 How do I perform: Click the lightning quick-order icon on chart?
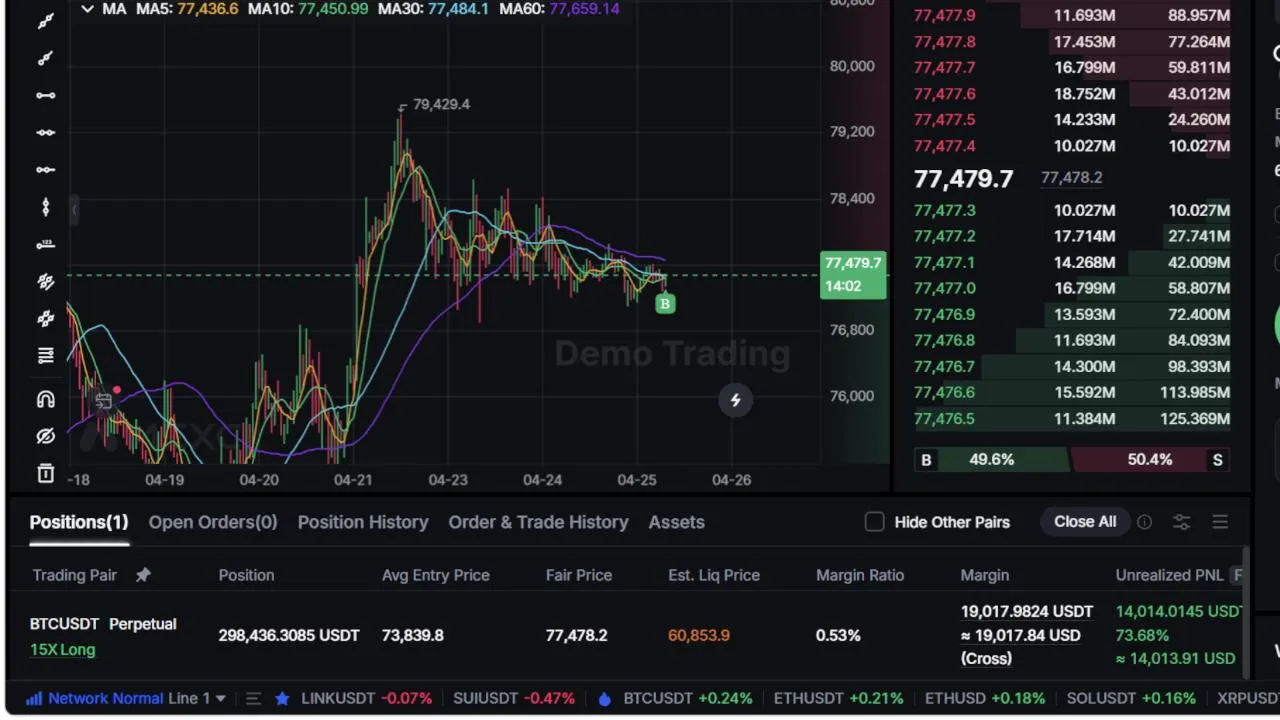pyautogui.click(x=735, y=400)
